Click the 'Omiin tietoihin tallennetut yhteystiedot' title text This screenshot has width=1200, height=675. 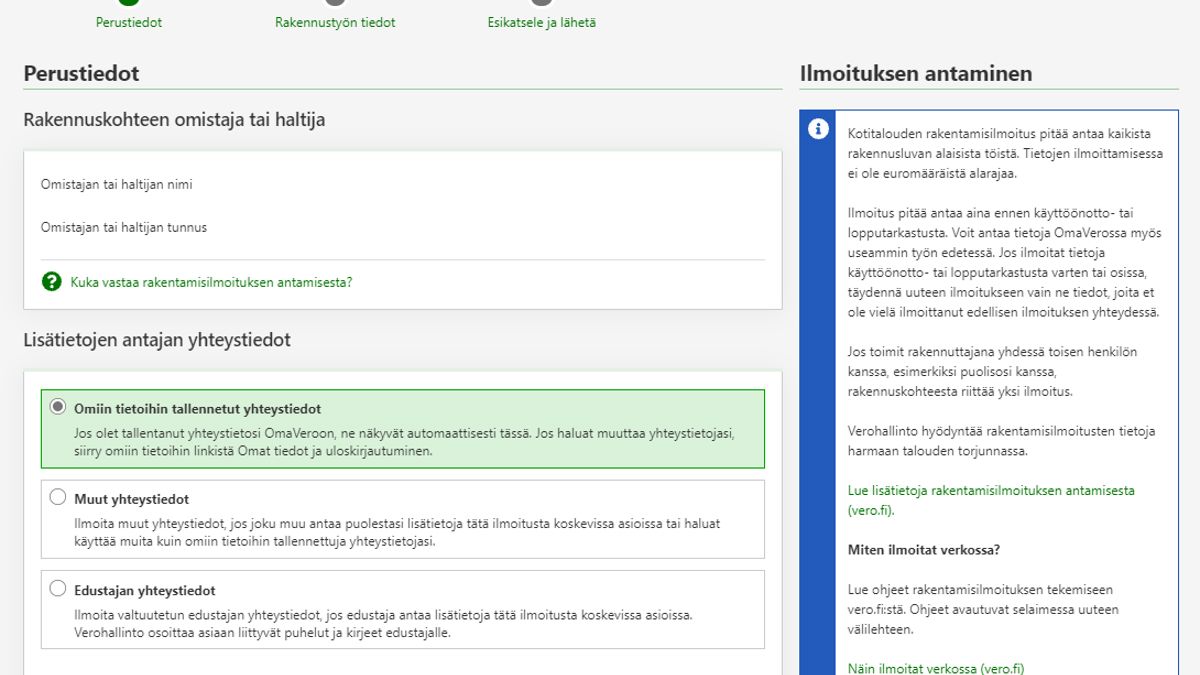coord(197,409)
